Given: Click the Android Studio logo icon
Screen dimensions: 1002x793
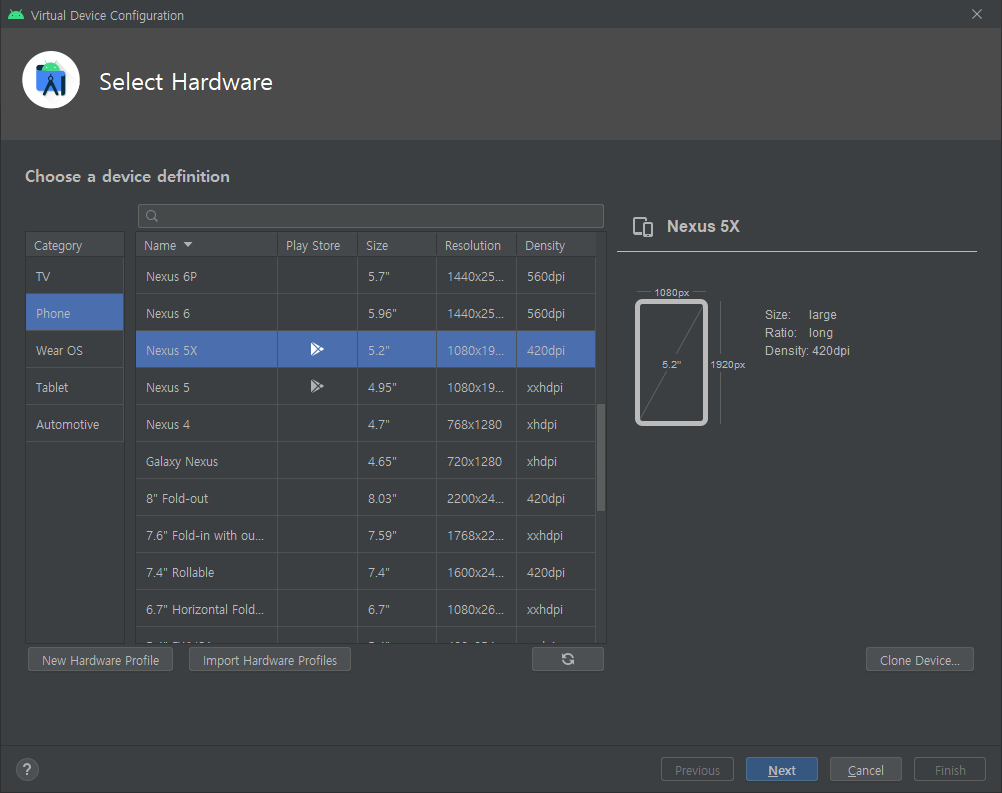Looking at the screenshot, I should (x=51, y=80).
